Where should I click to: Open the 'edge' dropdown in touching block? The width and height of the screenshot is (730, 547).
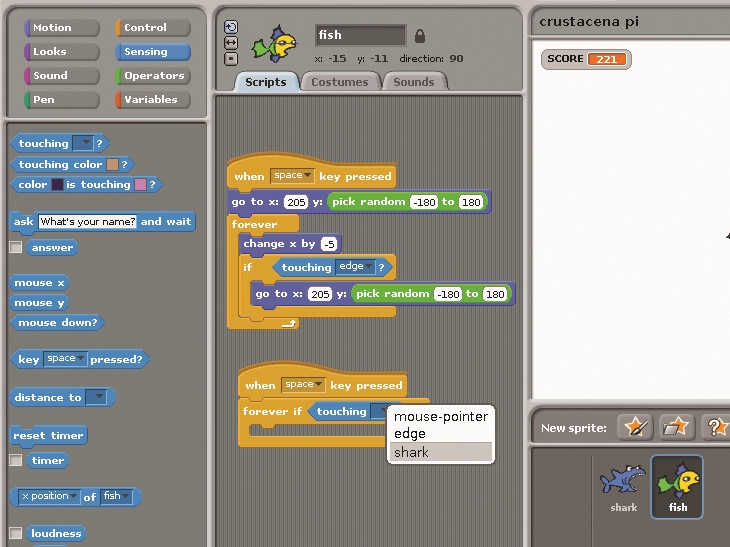click(356, 266)
